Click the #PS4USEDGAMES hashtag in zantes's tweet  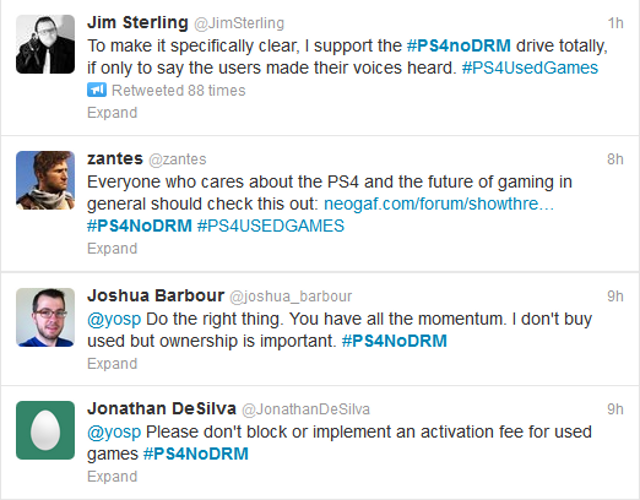271,226
